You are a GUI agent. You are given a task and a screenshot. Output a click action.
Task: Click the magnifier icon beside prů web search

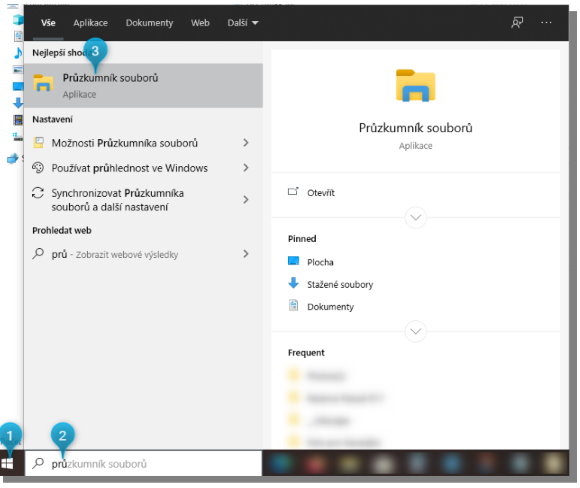pyautogui.click(x=38, y=254)
